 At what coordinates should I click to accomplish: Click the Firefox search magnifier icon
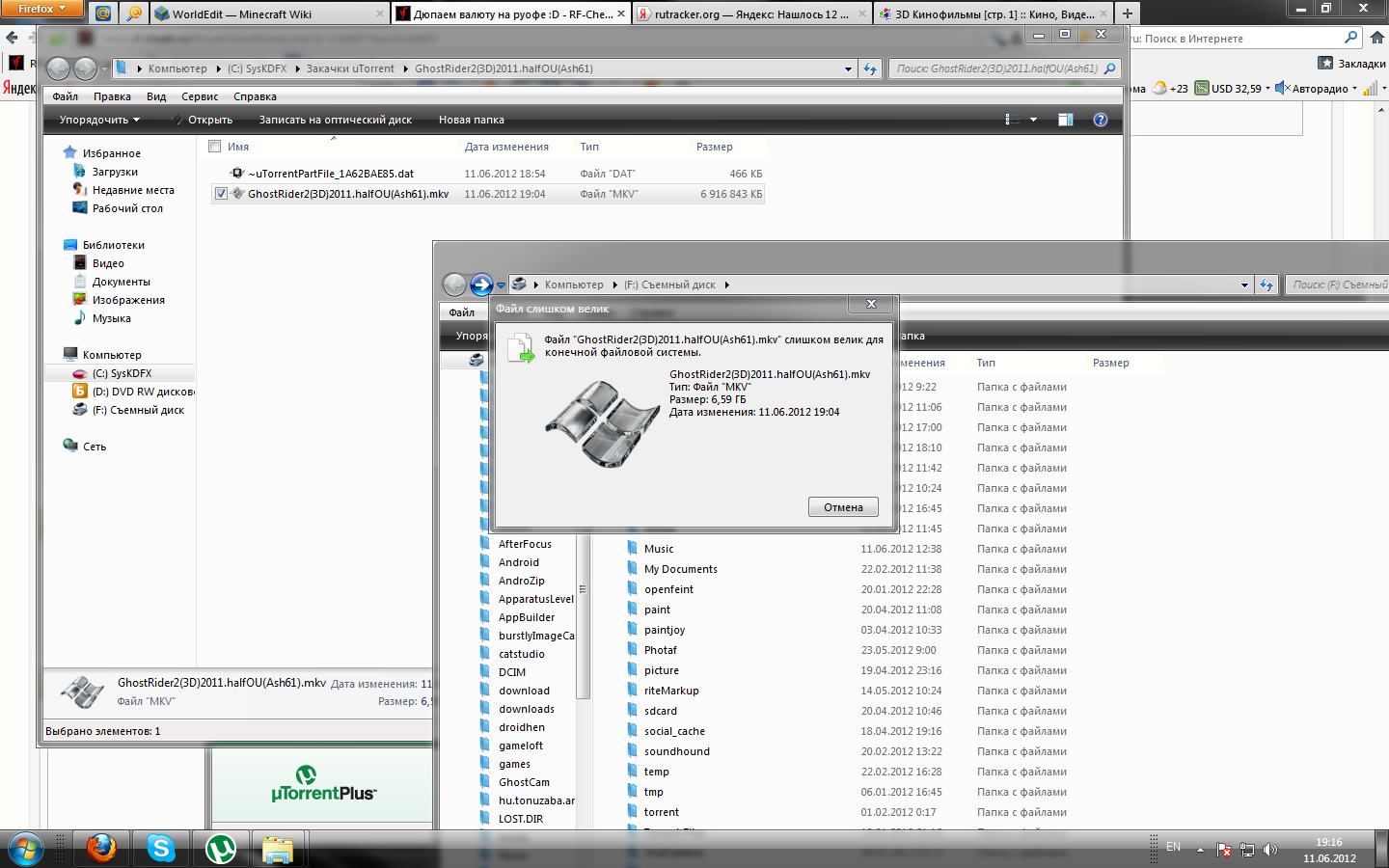tap(1351, 38)
